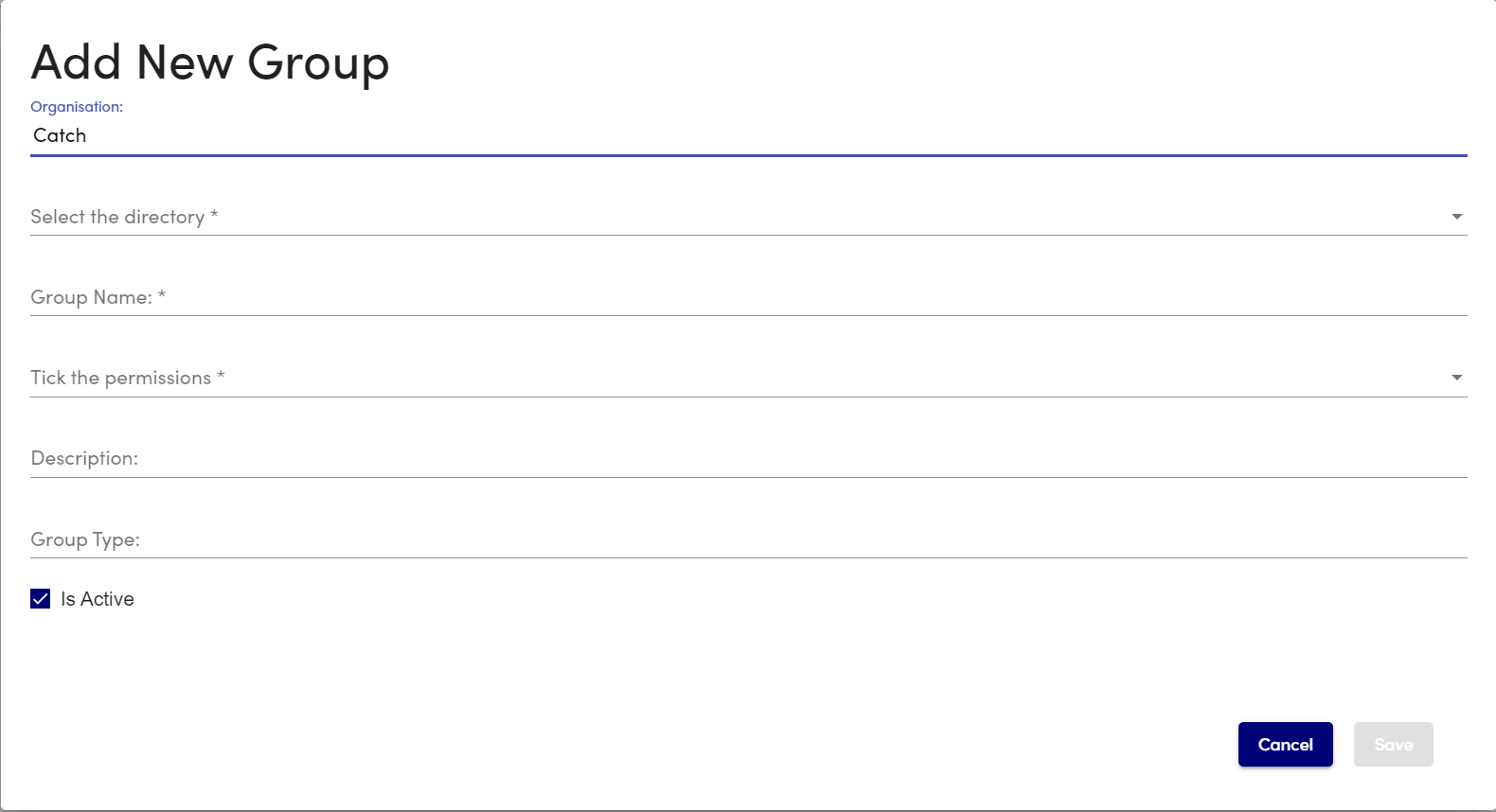Click the greyed-out Save button
Viewport: 1496px width, 812px height.
(x=1393, y=745)
